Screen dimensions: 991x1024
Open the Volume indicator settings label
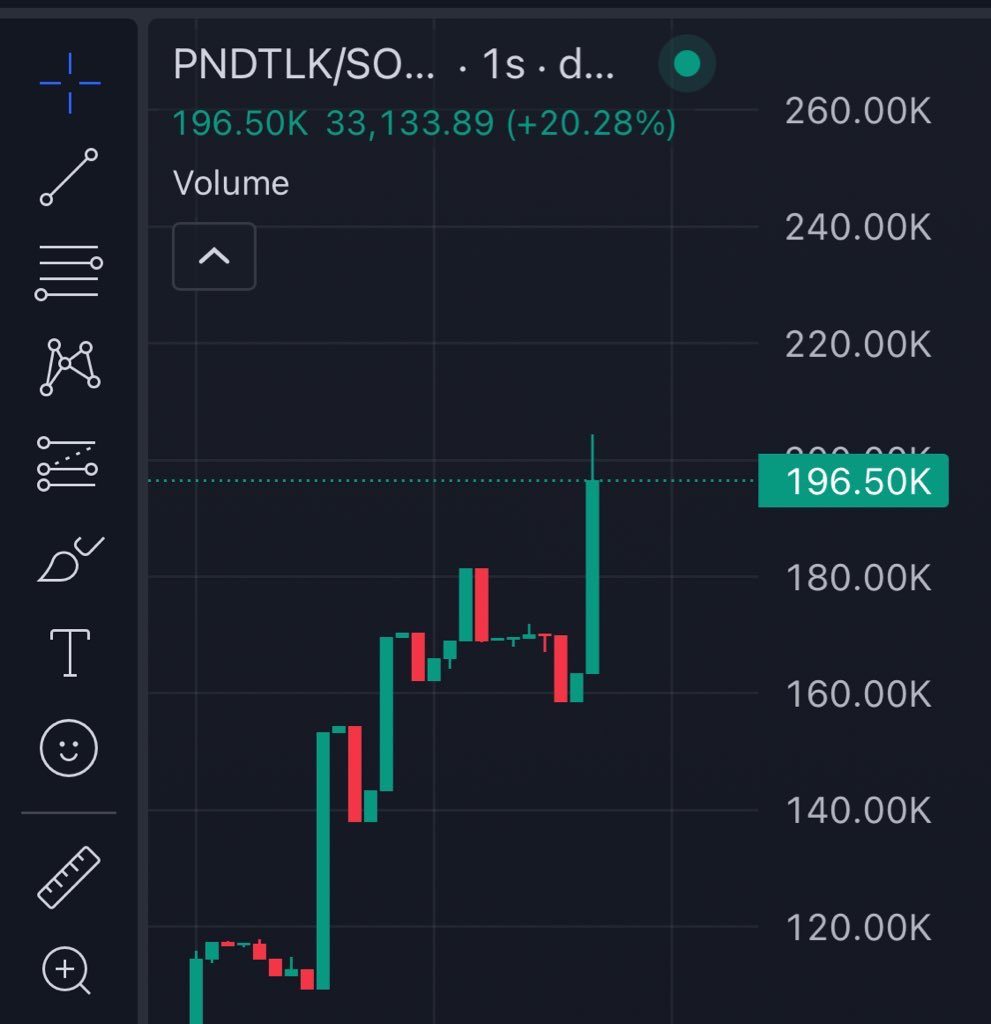click(x=231, y=183)
